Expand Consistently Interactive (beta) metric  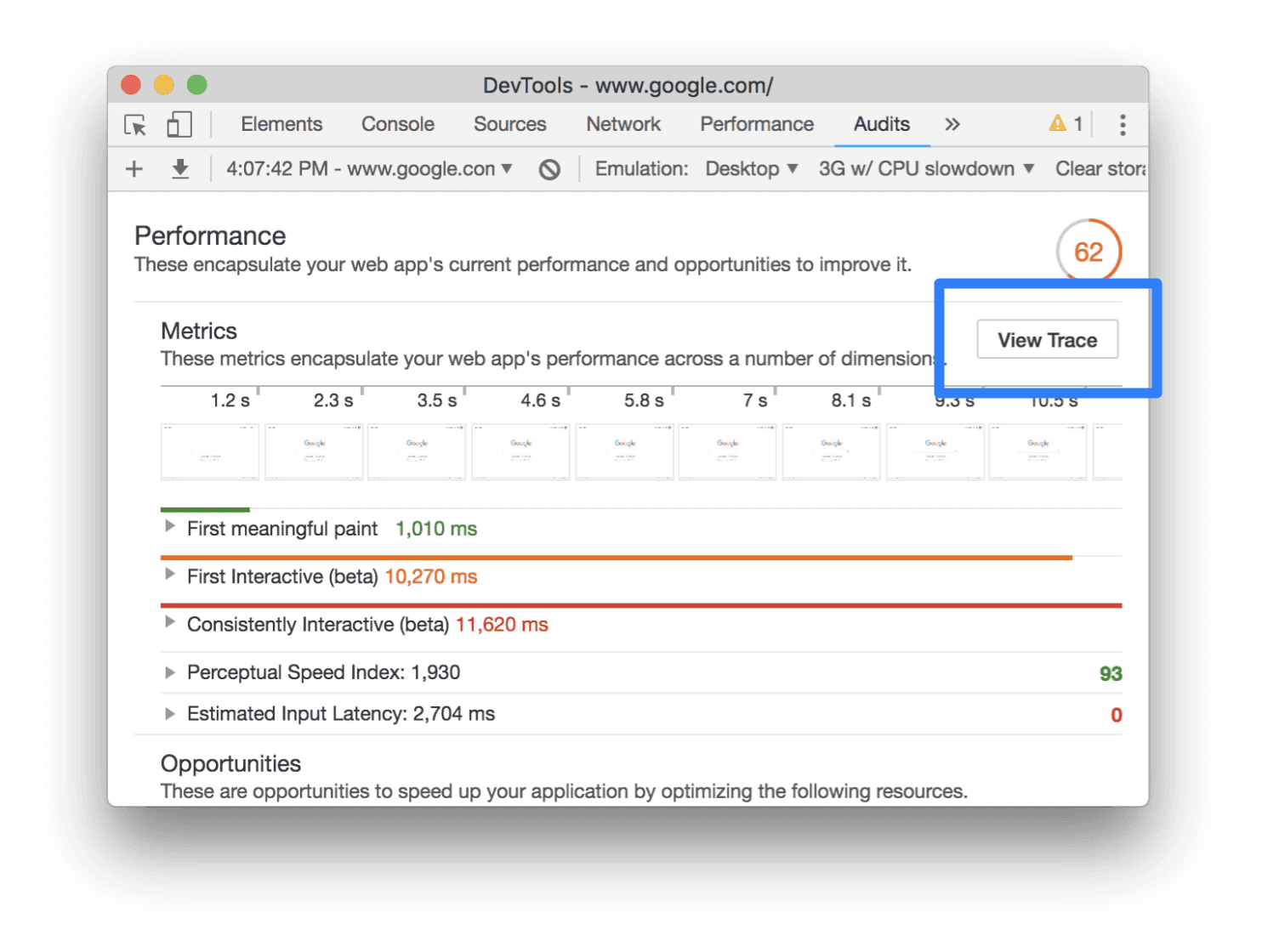click(x=170, y=622)
